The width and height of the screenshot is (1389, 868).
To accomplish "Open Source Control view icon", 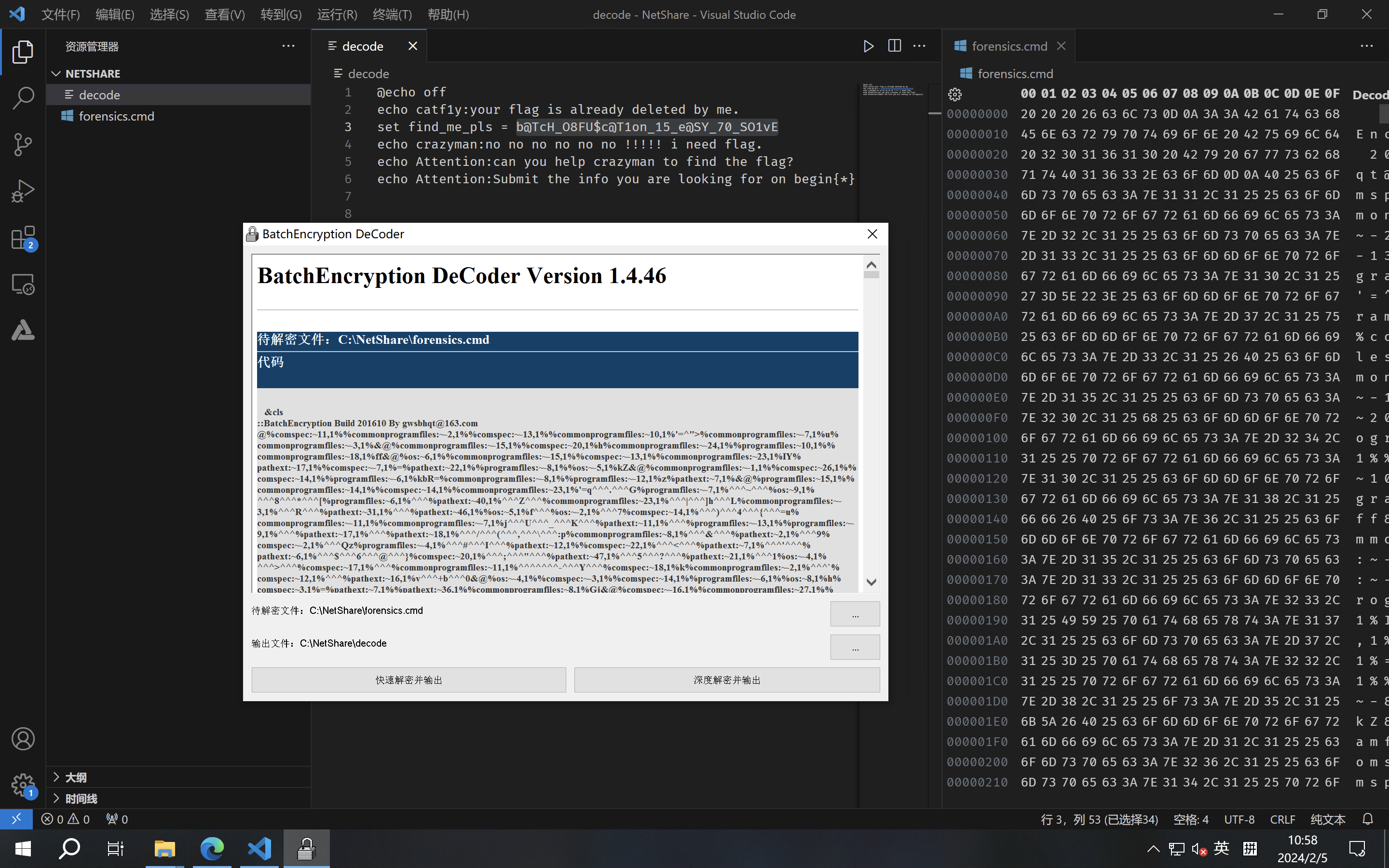I will click(x=23, y=144).
